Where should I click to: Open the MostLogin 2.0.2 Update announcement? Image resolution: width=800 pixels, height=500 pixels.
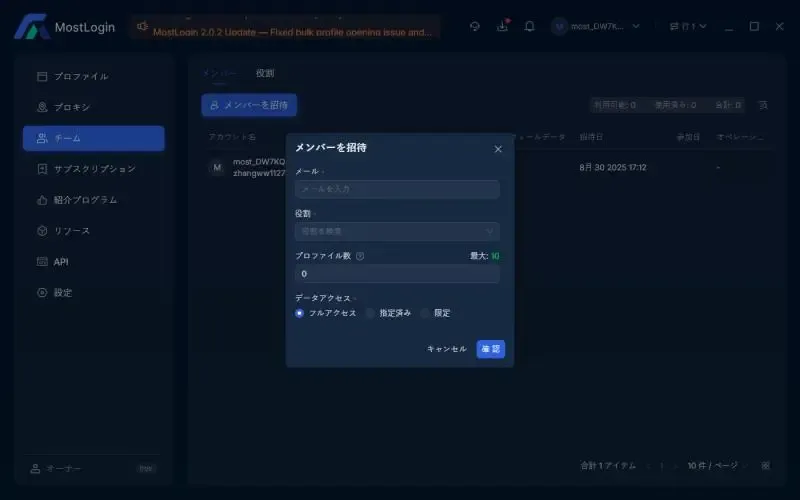click(292, 32)
